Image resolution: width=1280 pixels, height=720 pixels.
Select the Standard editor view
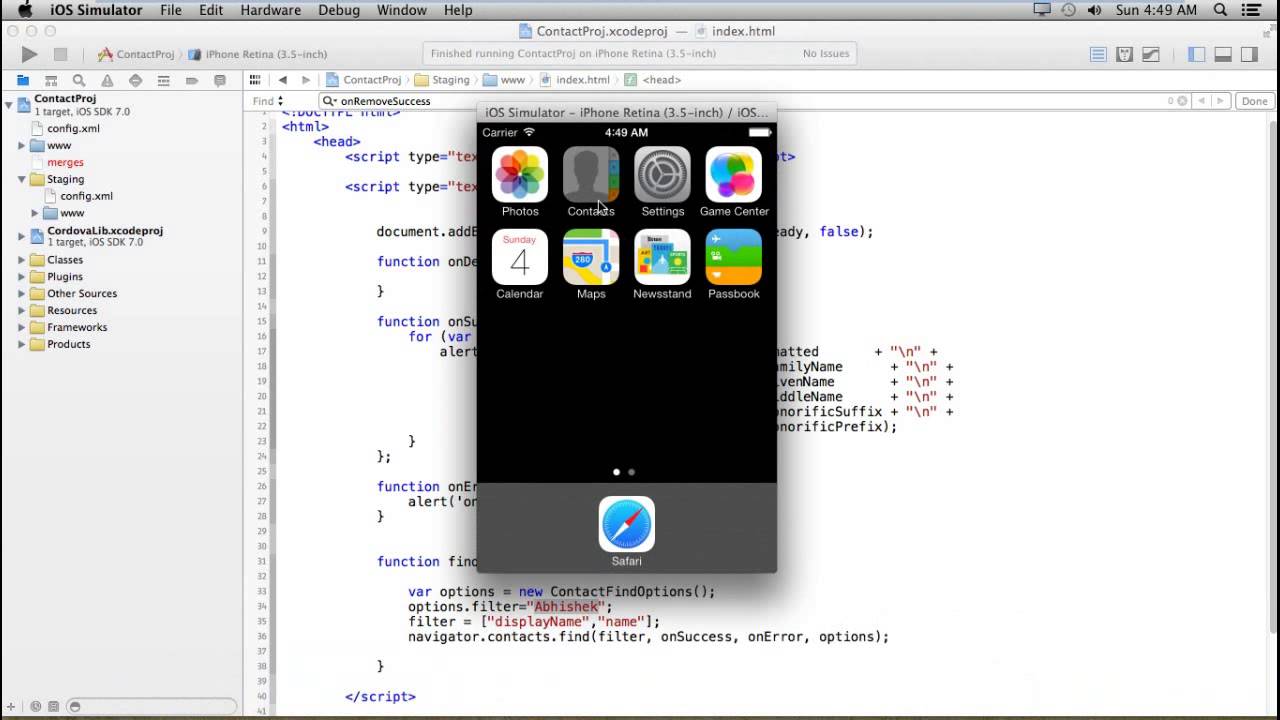[x=1098, y=55]
